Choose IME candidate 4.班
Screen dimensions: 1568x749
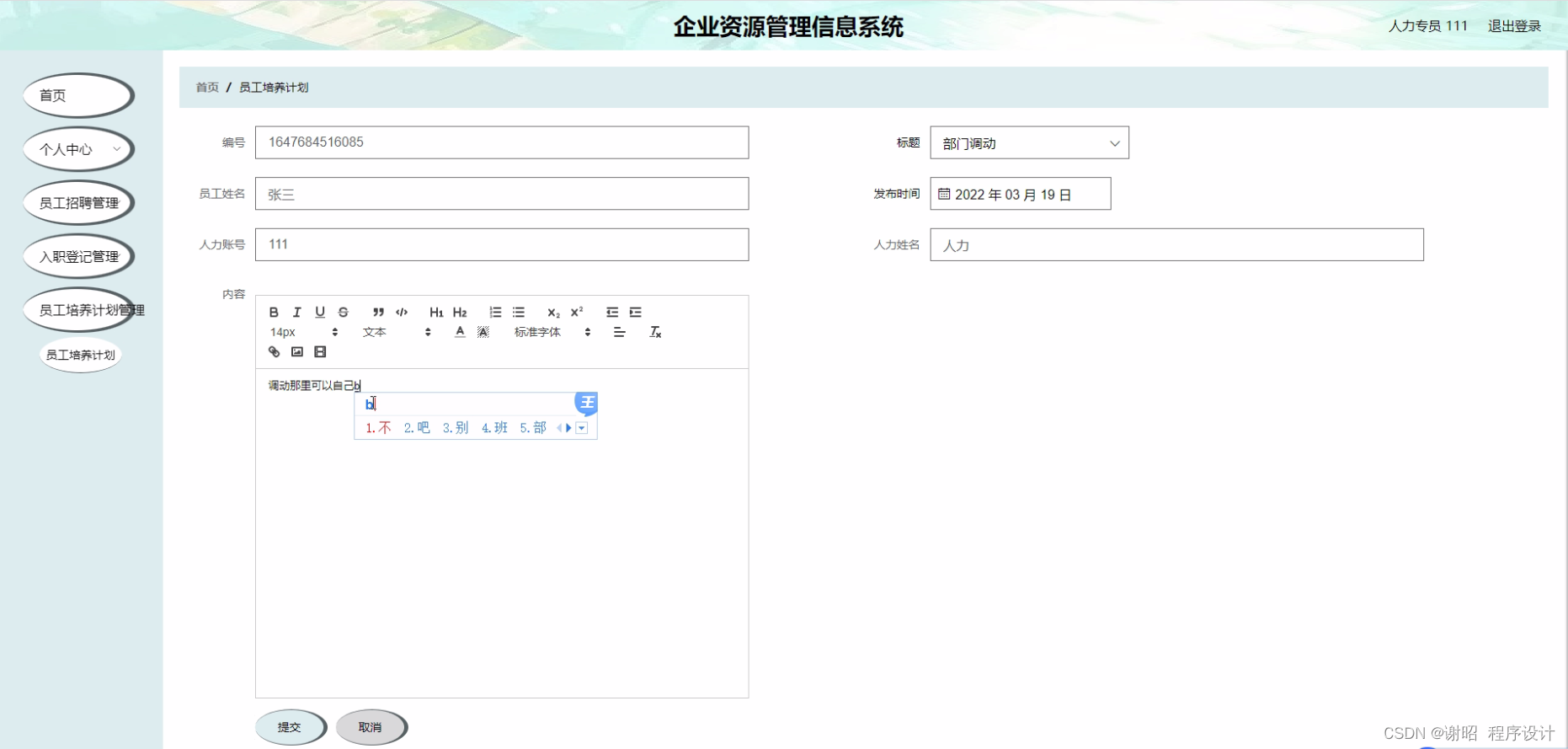click(x=494, y=428)
